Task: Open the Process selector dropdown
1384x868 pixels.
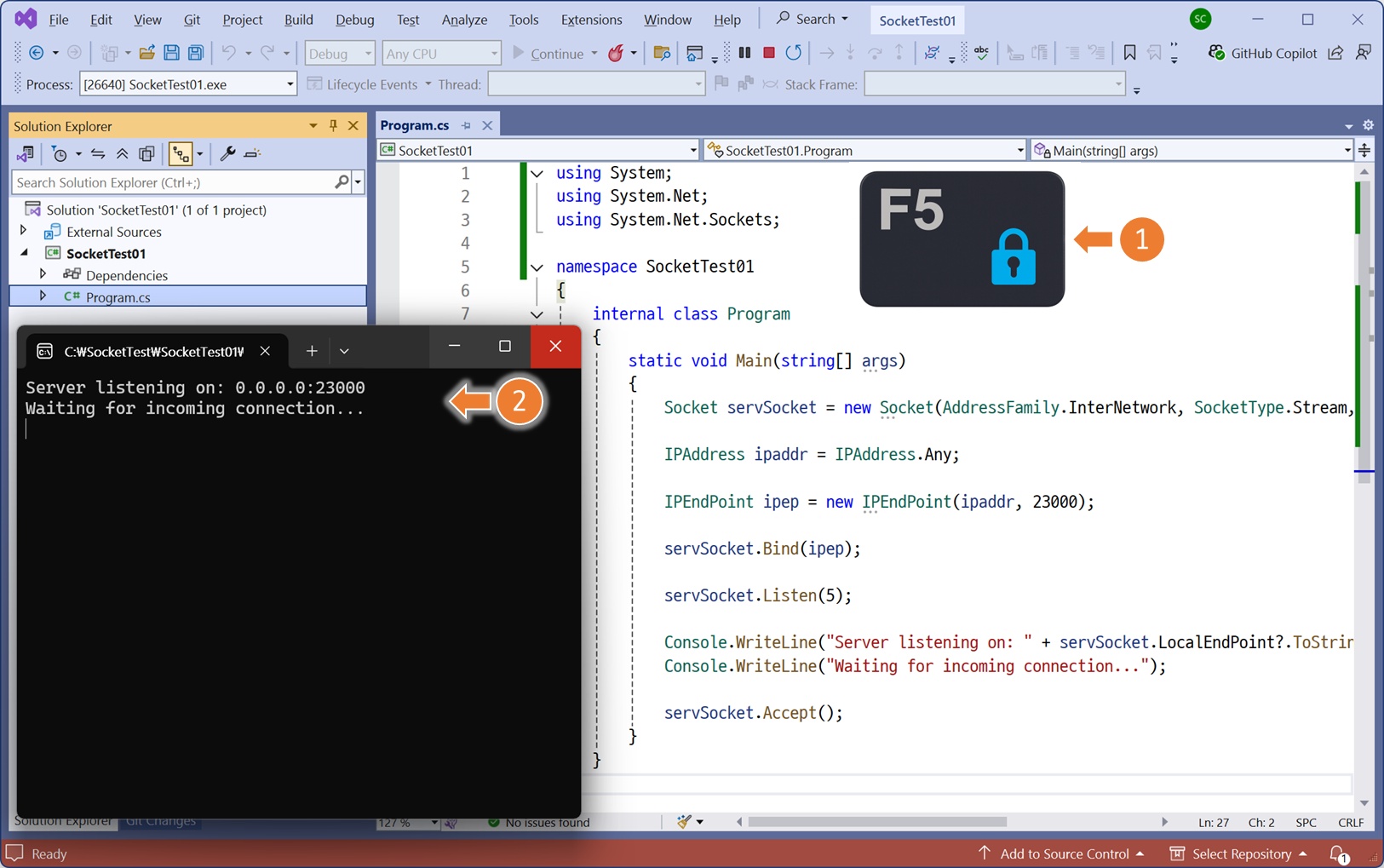Action: (187, 84)
